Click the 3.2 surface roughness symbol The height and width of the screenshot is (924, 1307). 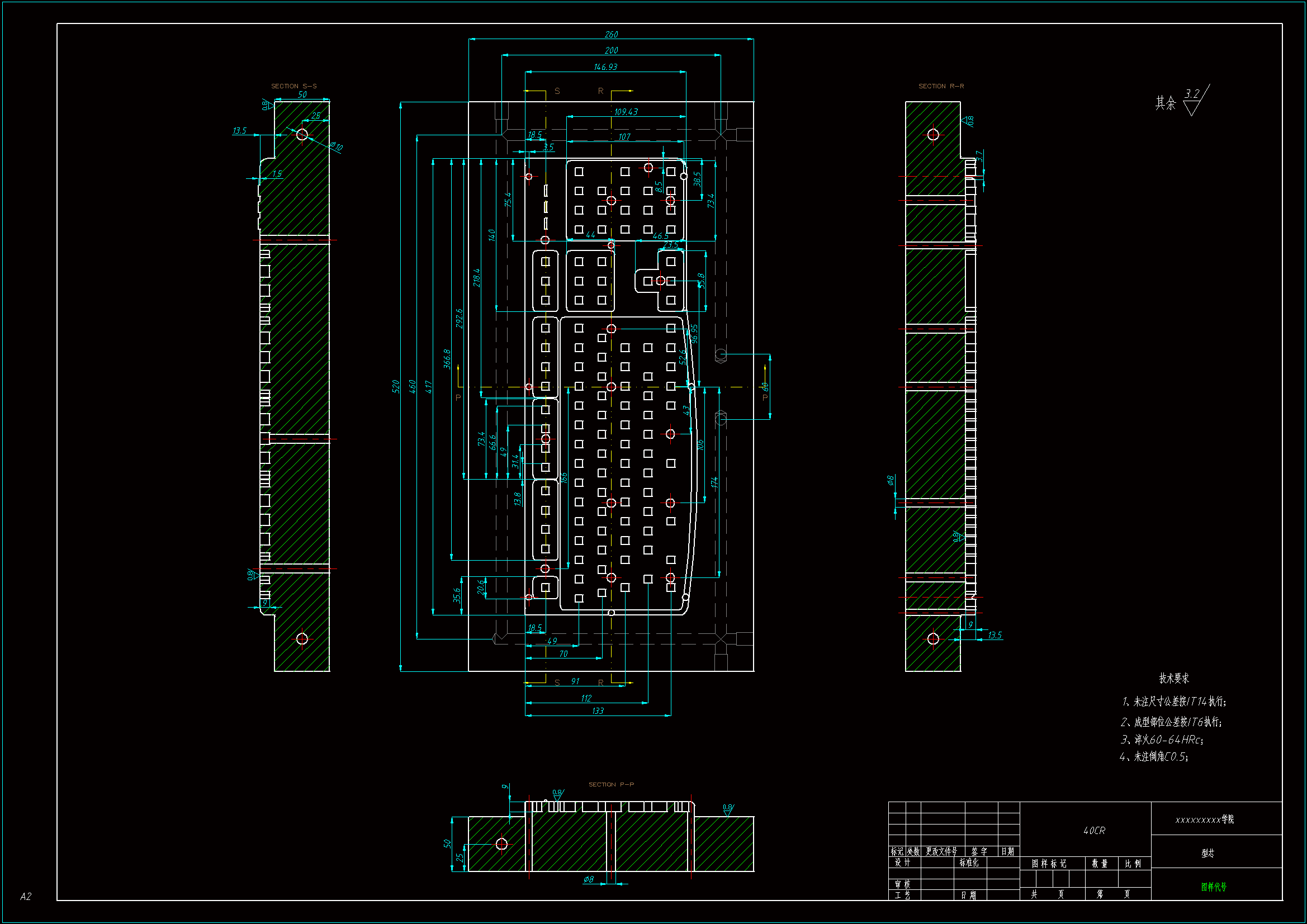point(1192,94)
